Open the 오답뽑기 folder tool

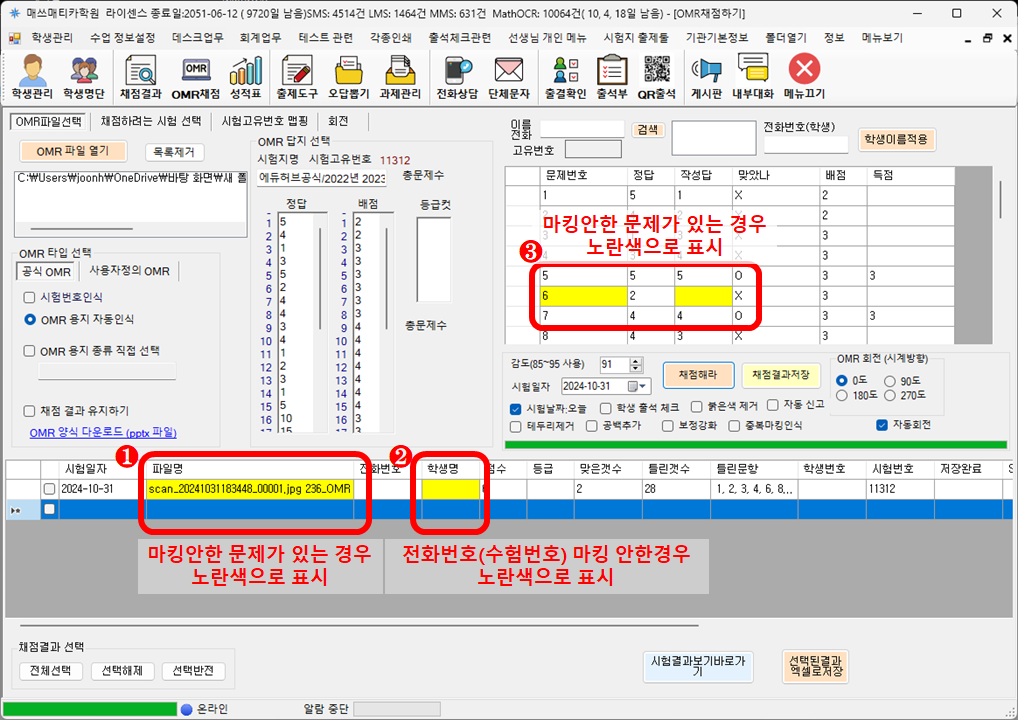[347, 77]
